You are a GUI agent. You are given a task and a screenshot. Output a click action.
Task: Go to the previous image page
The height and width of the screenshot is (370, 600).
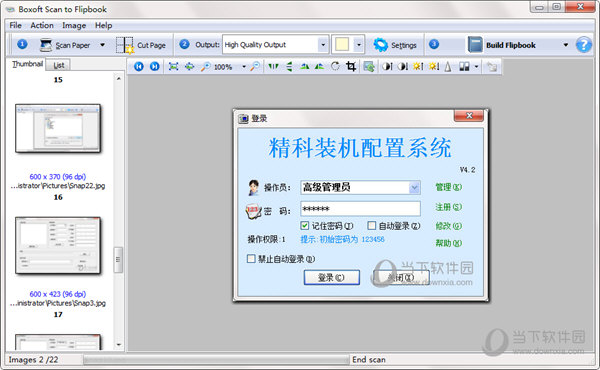pyautogui.click(x=139, y=67)
